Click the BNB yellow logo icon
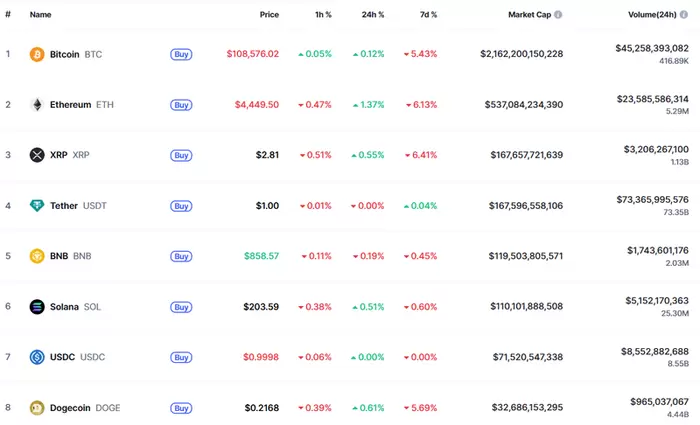700x425 pixels. 37,256
